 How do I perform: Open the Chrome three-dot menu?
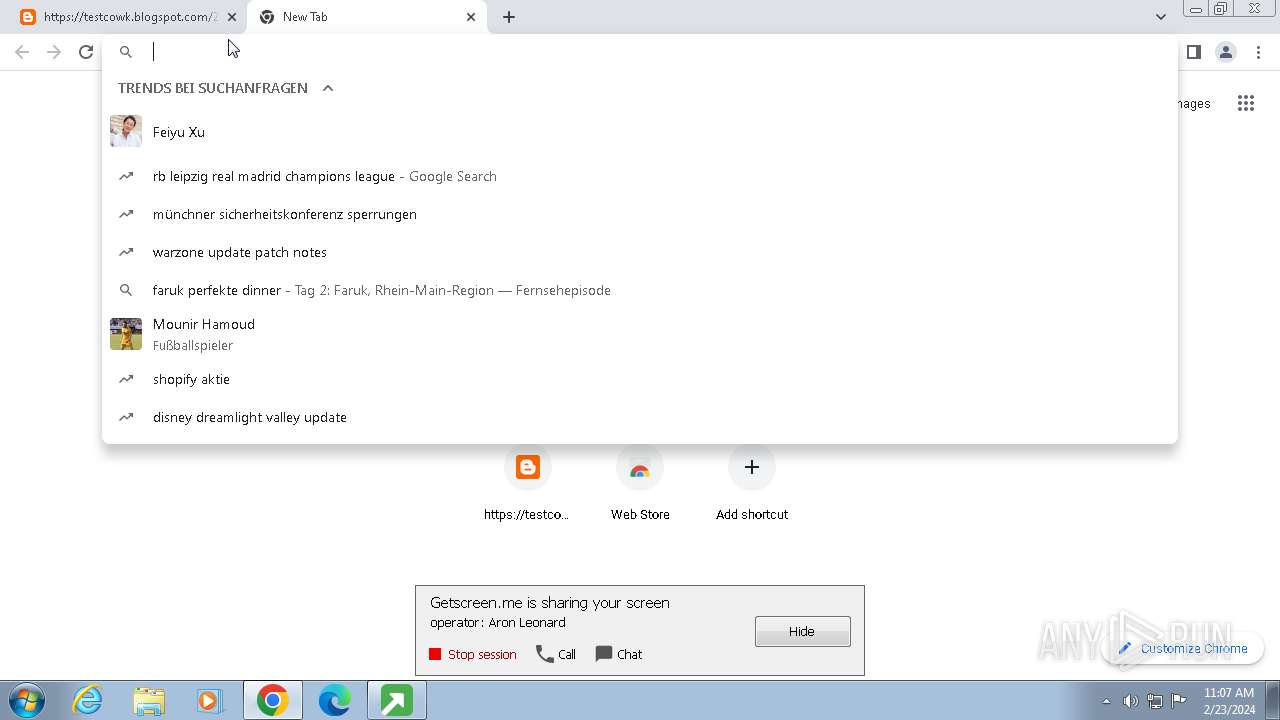tap(1259, 52)
